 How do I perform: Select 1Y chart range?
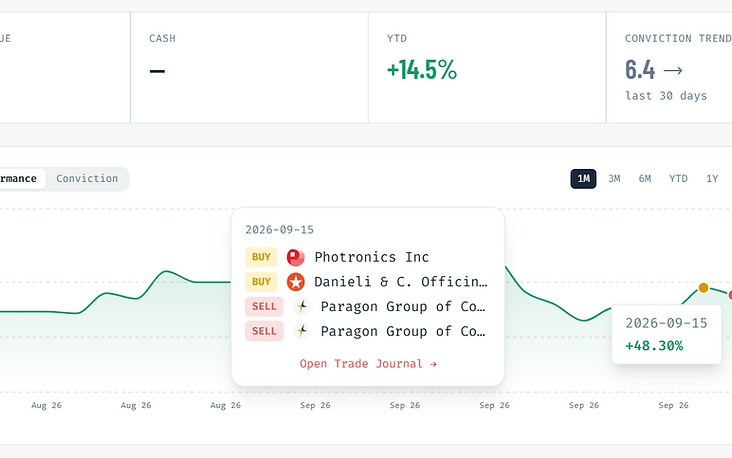712,179
